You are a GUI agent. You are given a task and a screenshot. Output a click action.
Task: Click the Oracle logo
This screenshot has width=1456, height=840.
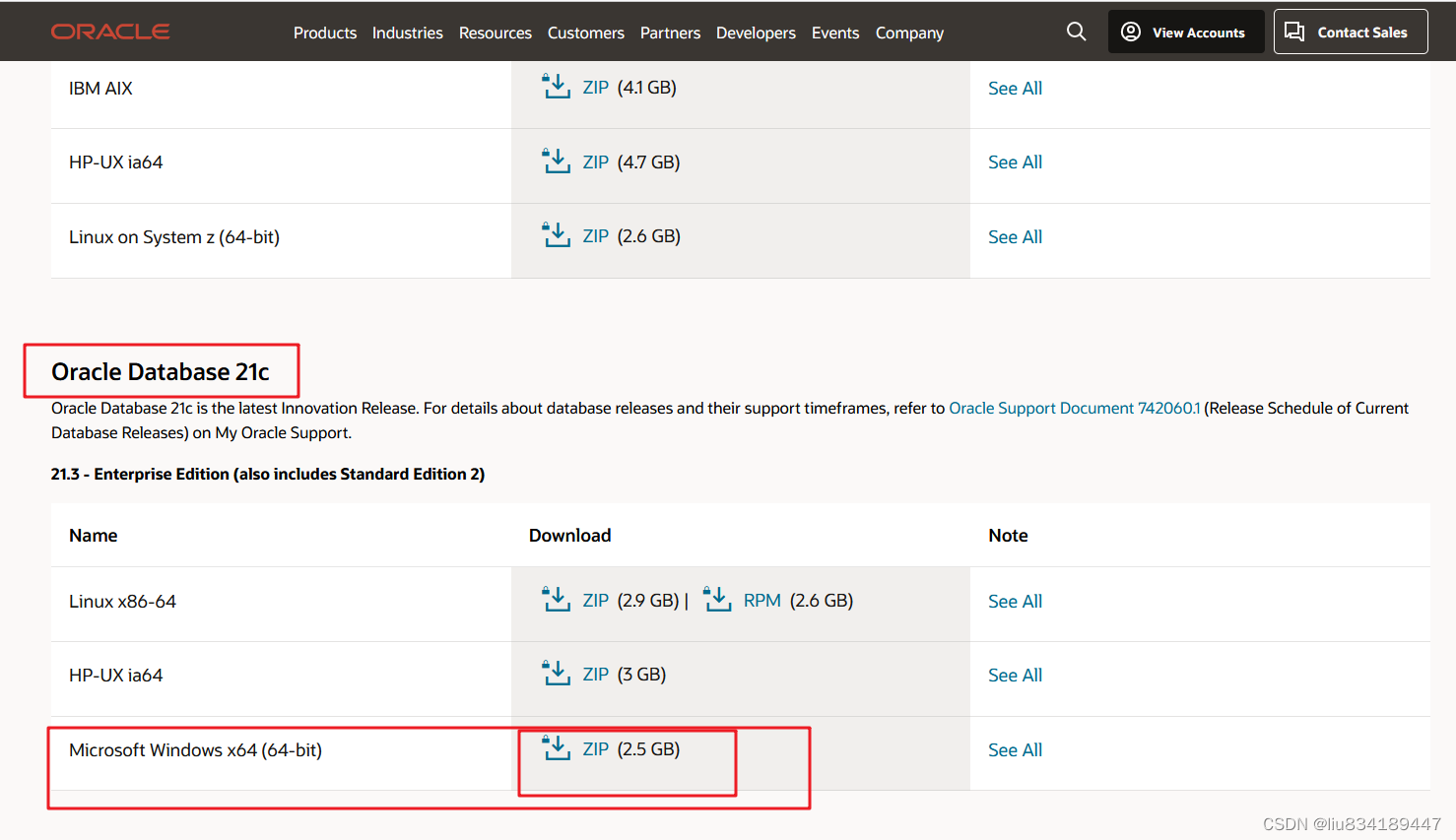(x=109, y=31)
